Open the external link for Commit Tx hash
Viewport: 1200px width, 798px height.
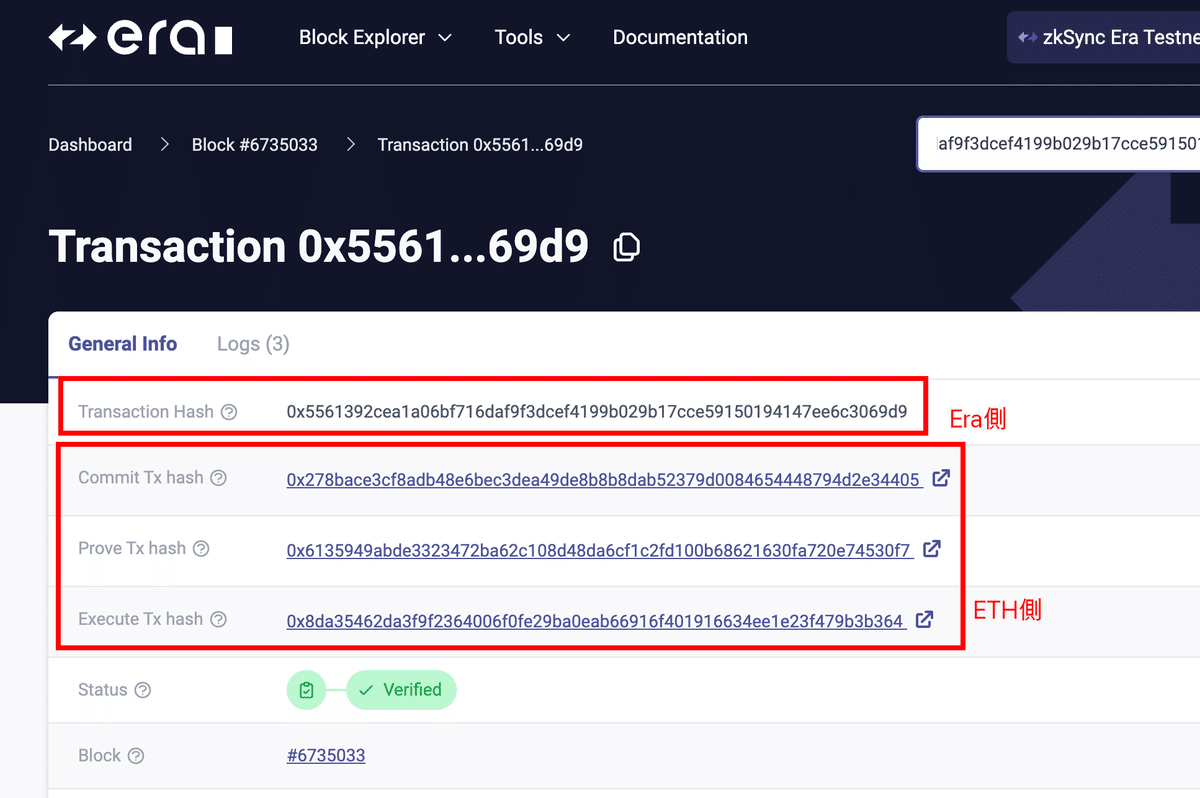click(941, 478)
